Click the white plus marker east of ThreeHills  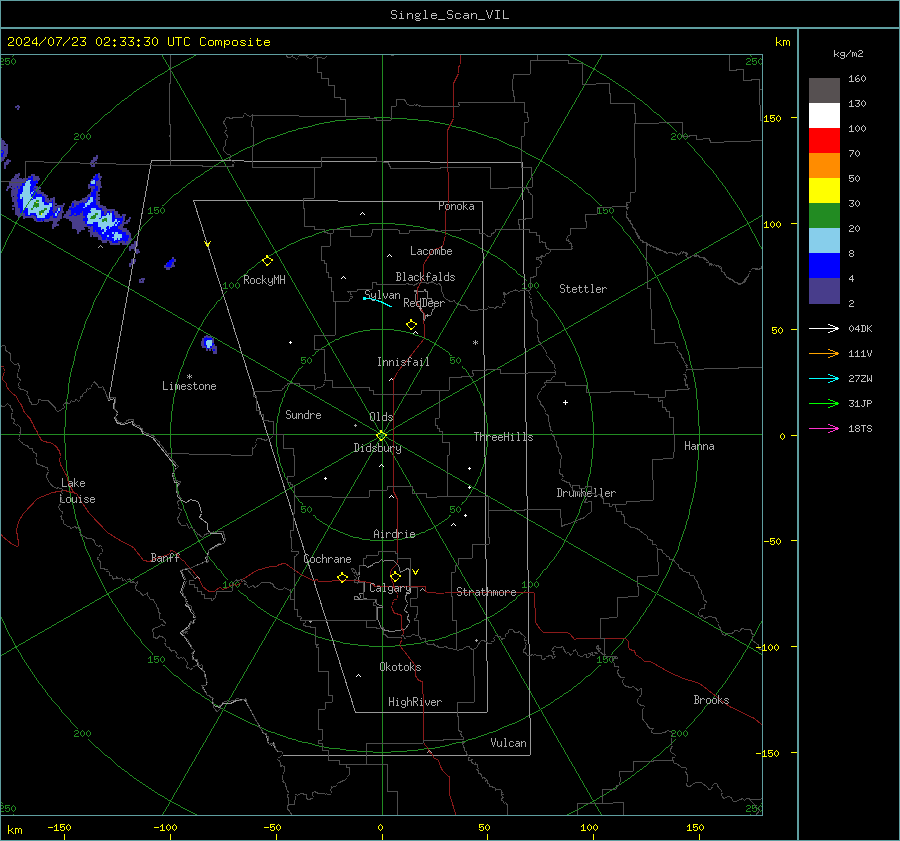[x=565, y=402]
